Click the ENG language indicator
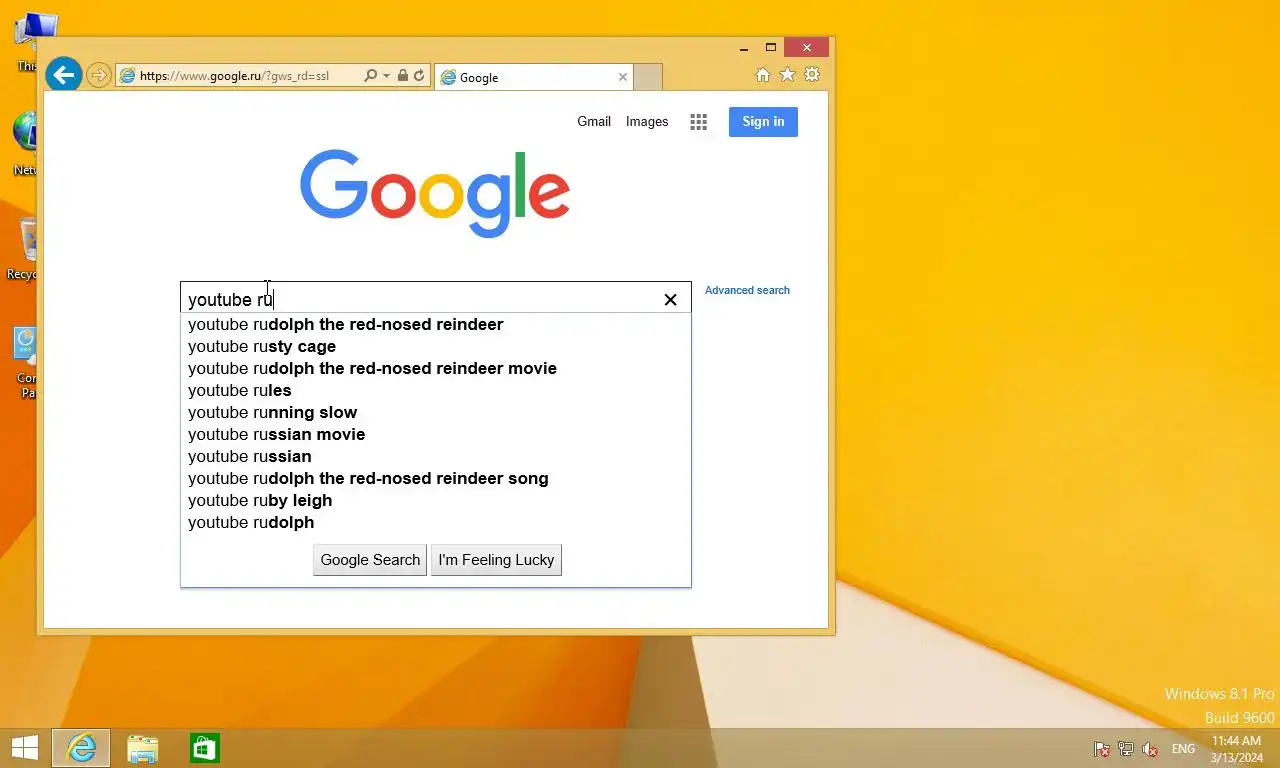Image resolution: width=1280 pixels, height=768 pixels. [x=1183, y=749]
